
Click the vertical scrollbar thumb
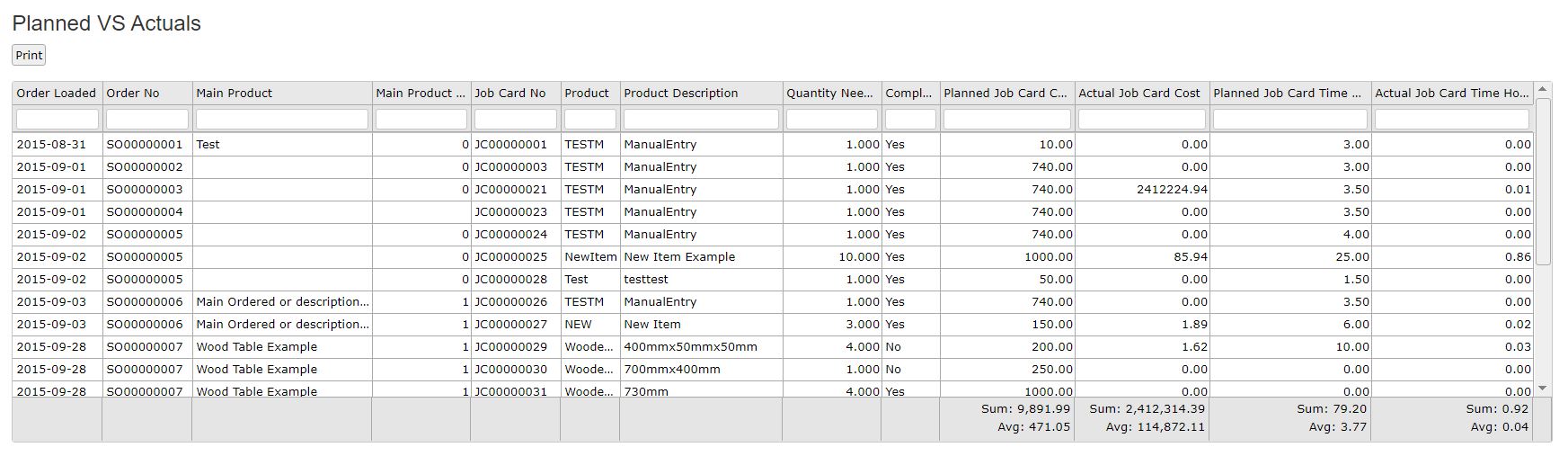pos(1543,180)
